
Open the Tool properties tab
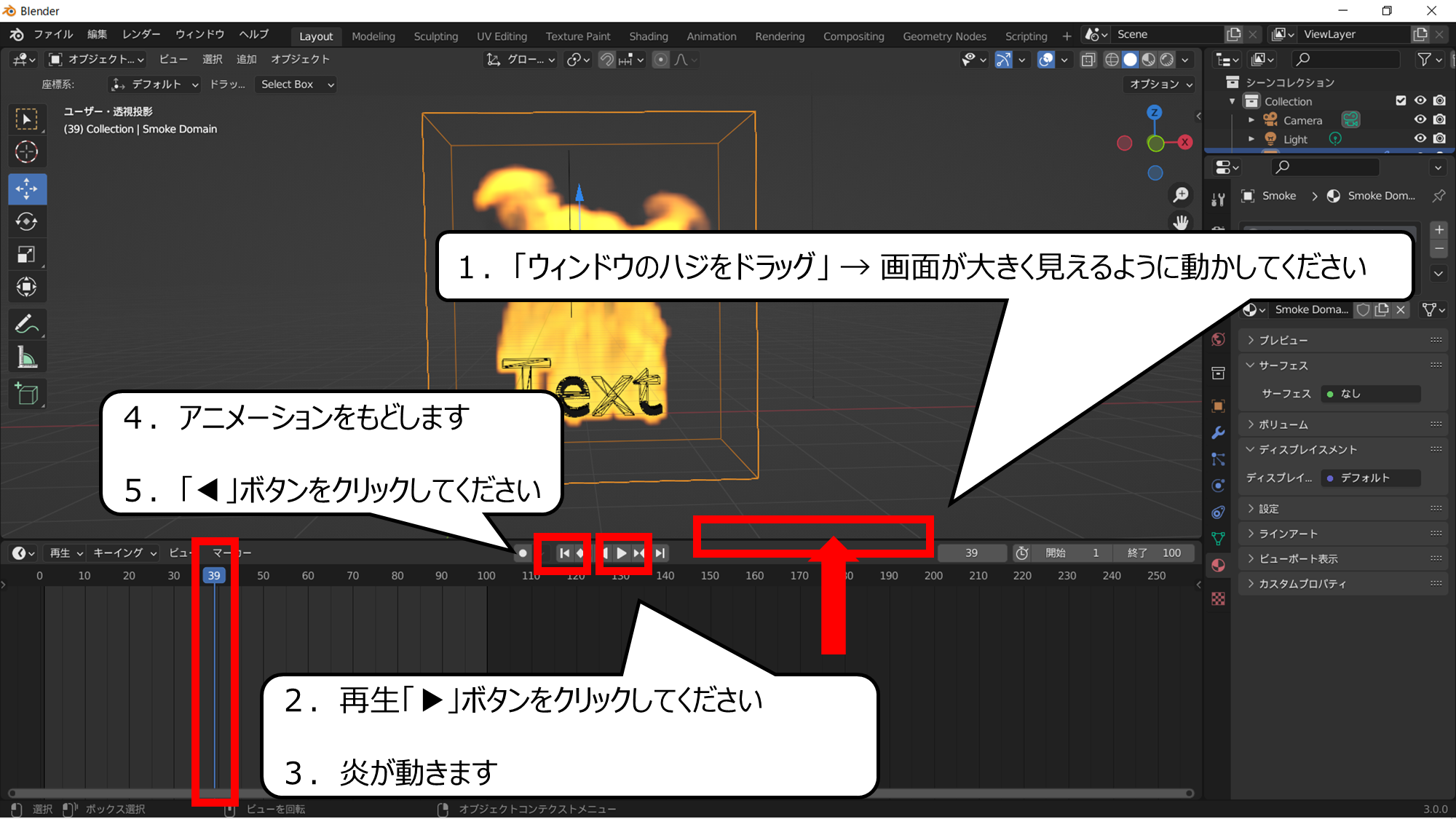pyautogui.click(x=1218, y=200)
